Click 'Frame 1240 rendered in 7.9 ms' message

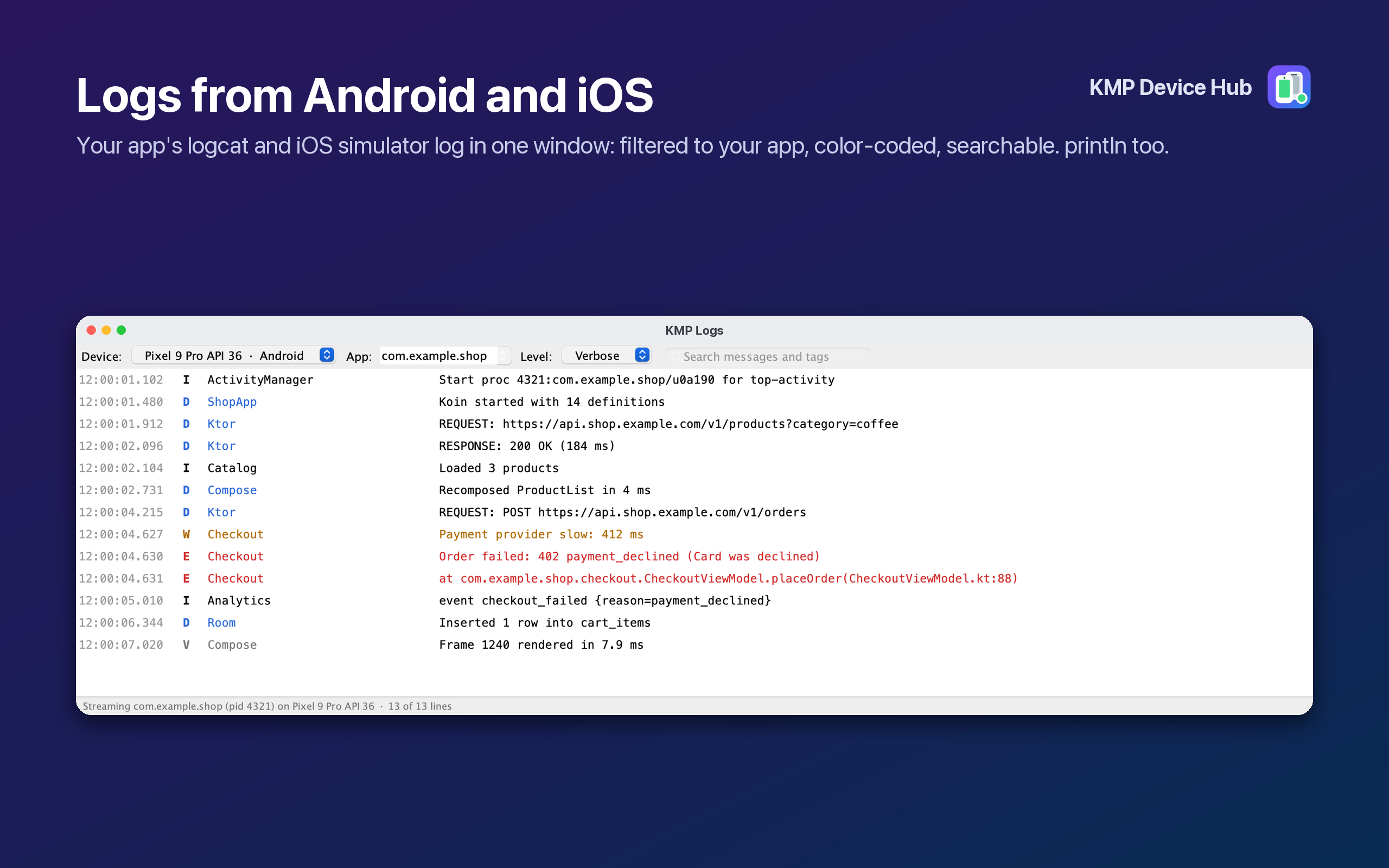click(x=541, y=644)
